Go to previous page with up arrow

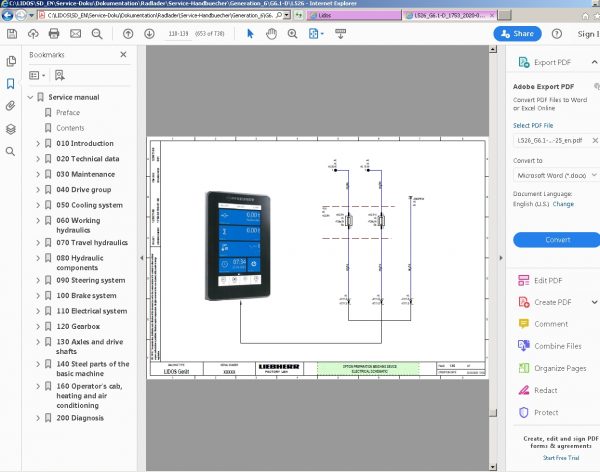[128, 34]
